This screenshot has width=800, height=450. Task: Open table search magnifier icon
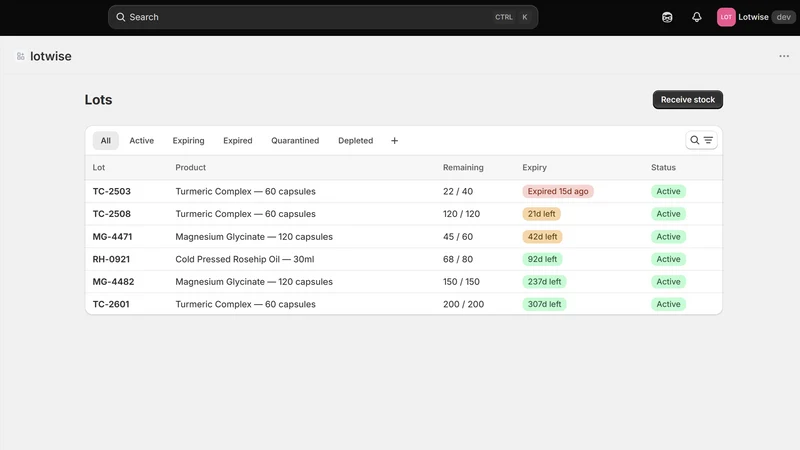tap(694, 140)
